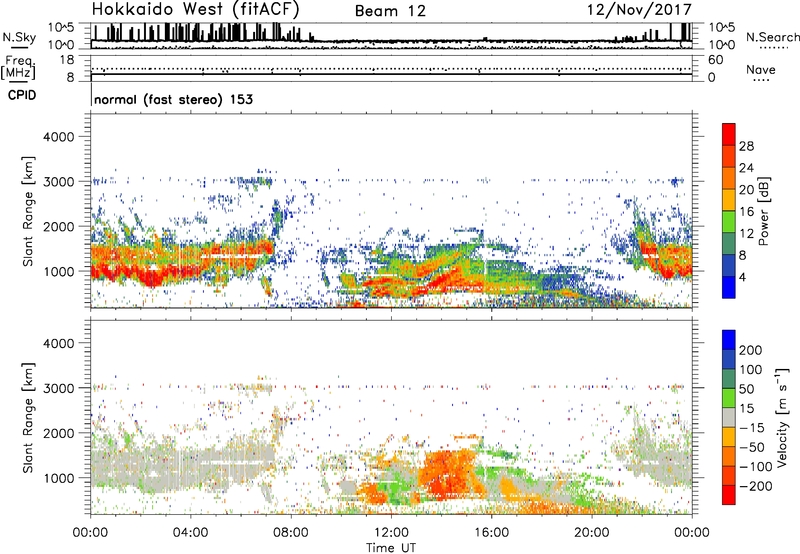800x554 pixels.
Task: Click the '12:00' time axis tick label
Action: coord(391,533)
